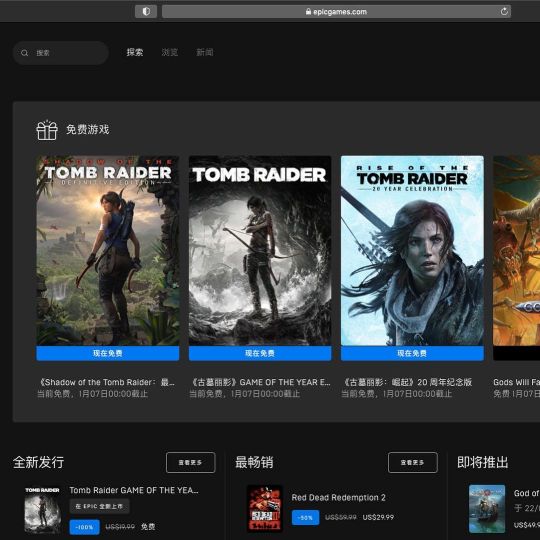The image size is (540, 540).
Task: Click the US$29.99 sale price
Action: tap(378, 517)
